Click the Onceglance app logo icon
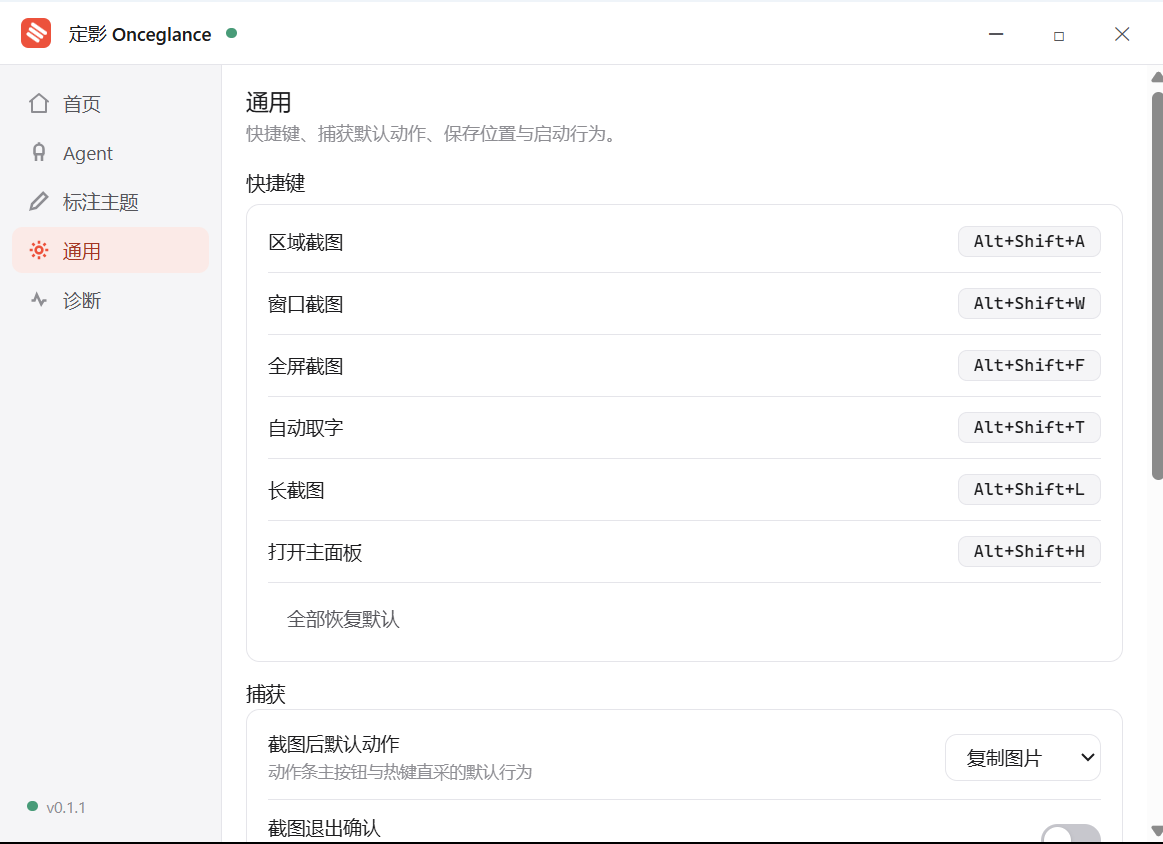 (x=36, y=33)
